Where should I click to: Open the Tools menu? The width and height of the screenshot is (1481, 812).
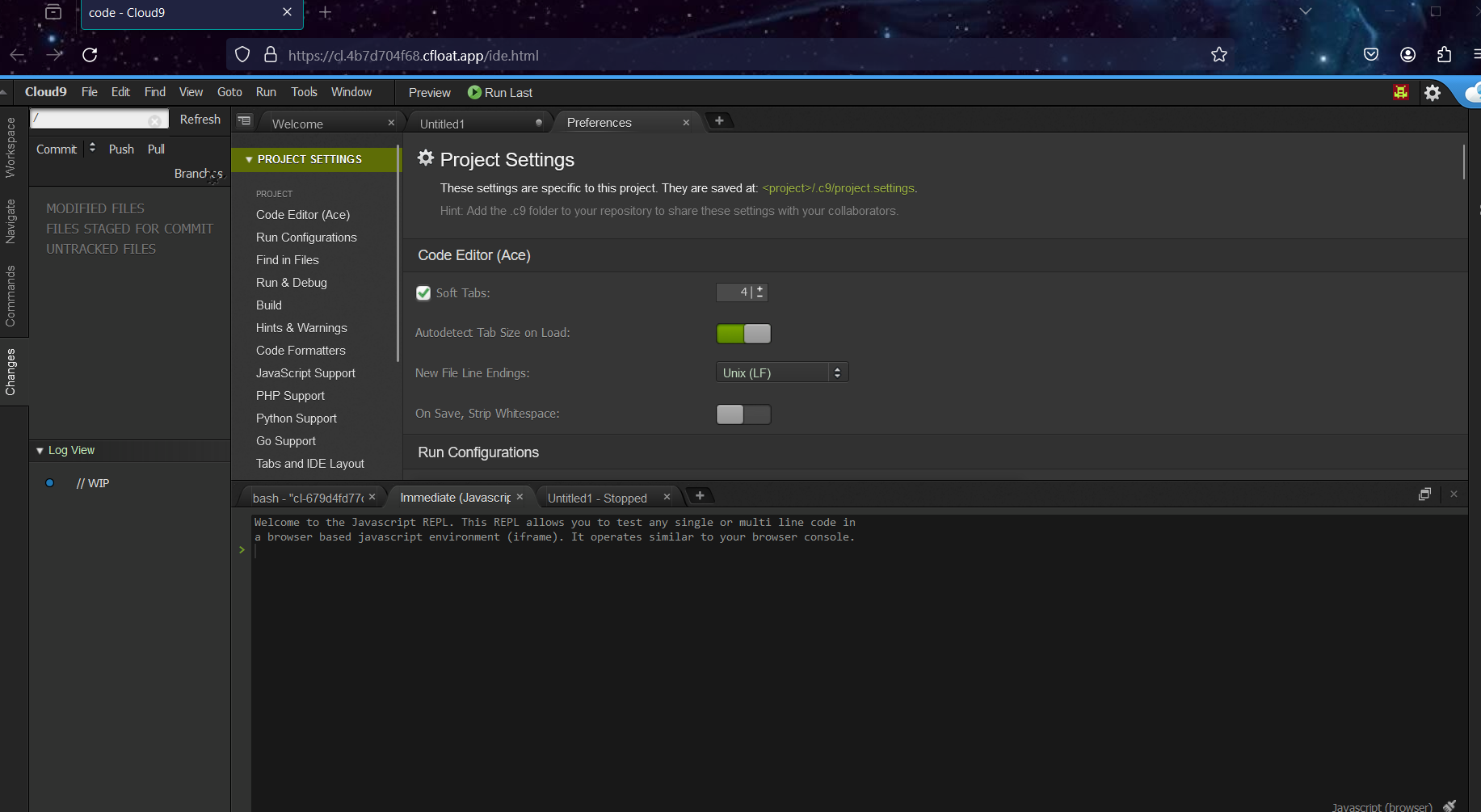[304, 92]
